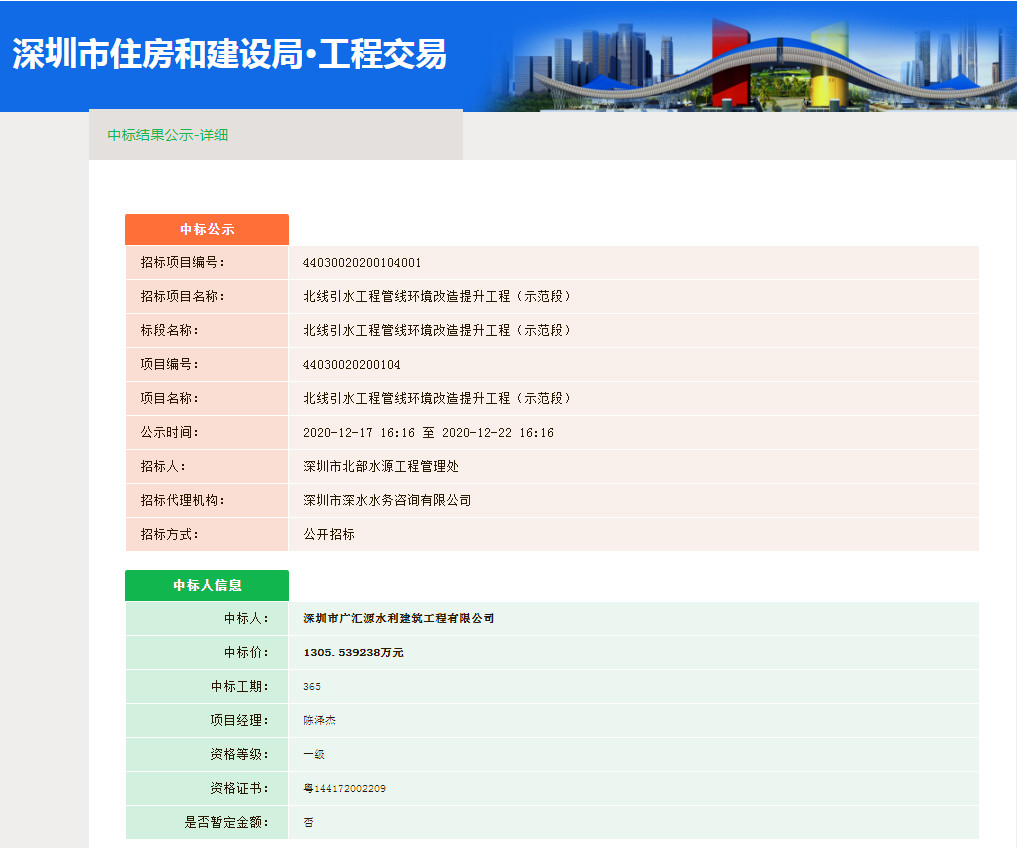Click the winning price 1305.539238万元
This screenshot has height=848, width=1017.
coord(353,652)
